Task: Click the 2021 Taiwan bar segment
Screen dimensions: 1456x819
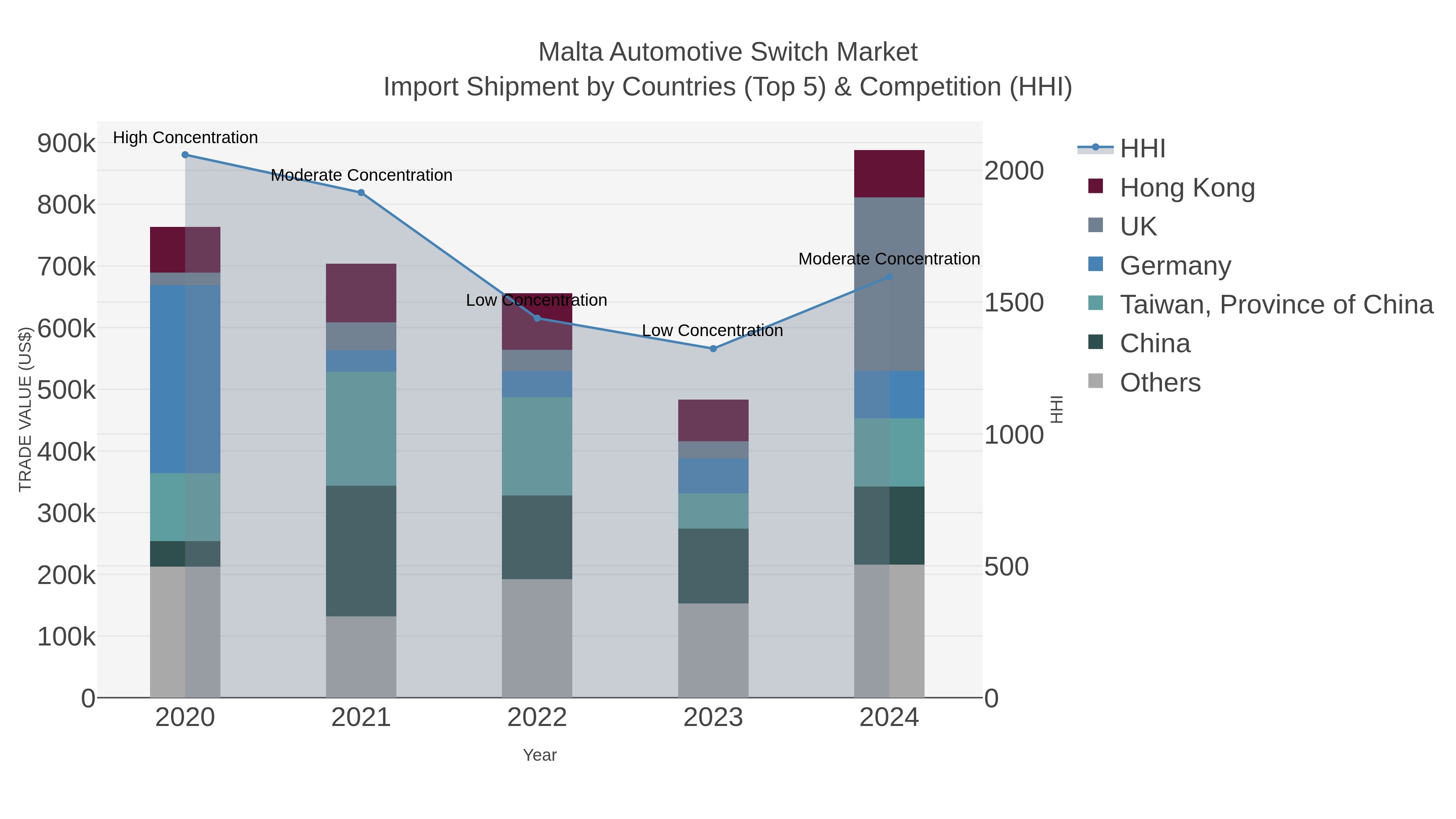Action: 361,429
